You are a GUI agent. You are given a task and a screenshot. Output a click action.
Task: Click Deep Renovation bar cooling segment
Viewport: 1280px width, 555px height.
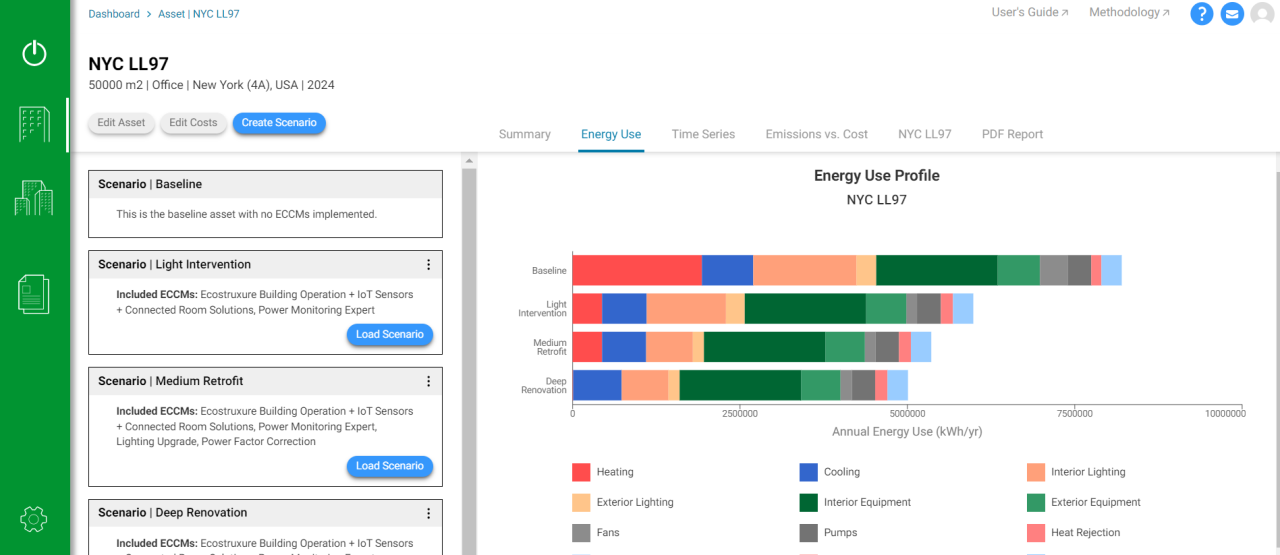[597, 385]
